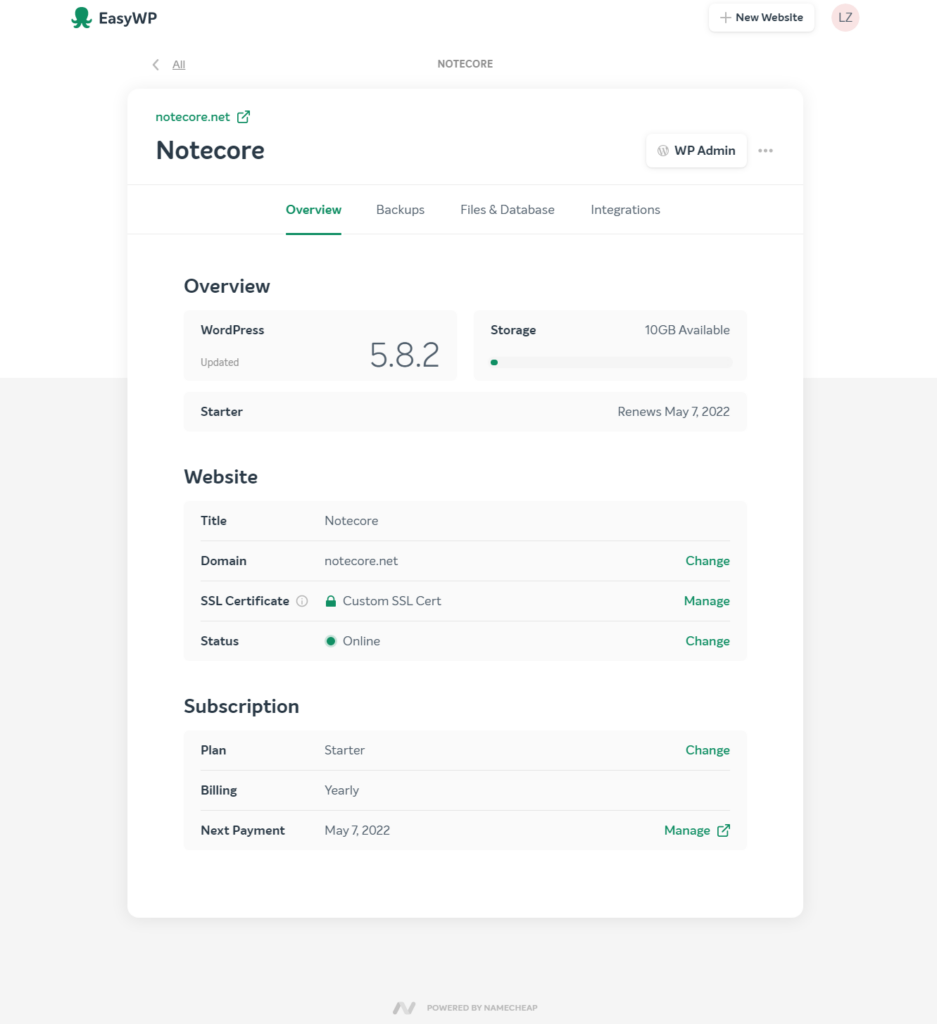Click the Billing value 'Yearly'

click(341, 790)
